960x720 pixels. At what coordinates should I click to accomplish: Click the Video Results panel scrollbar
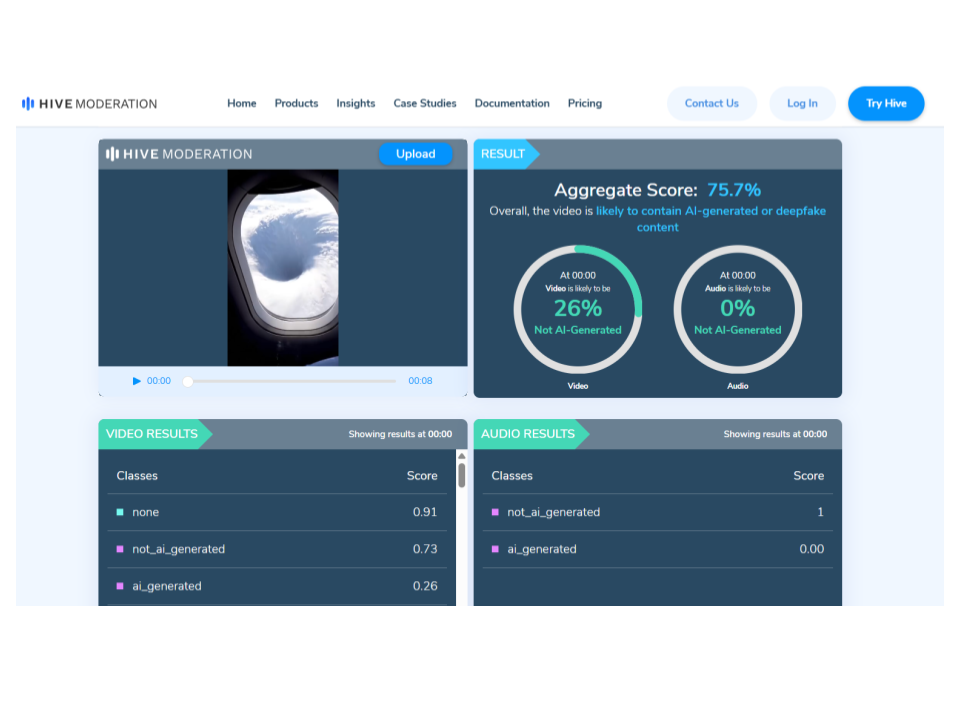[461, 474]
